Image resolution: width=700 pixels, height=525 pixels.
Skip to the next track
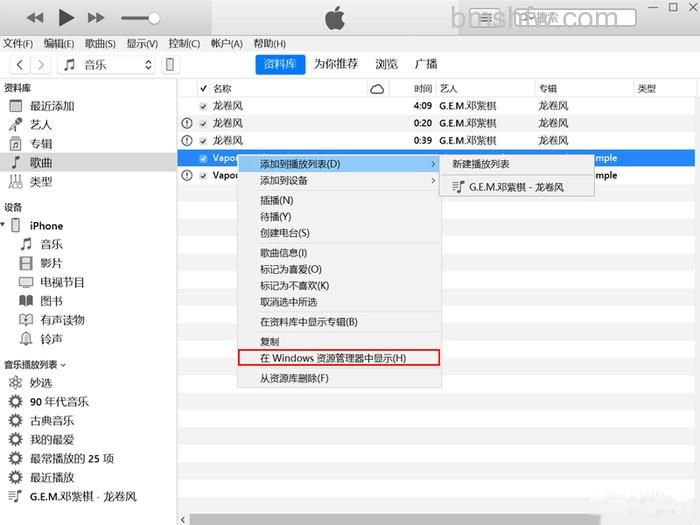pos(96,18)
